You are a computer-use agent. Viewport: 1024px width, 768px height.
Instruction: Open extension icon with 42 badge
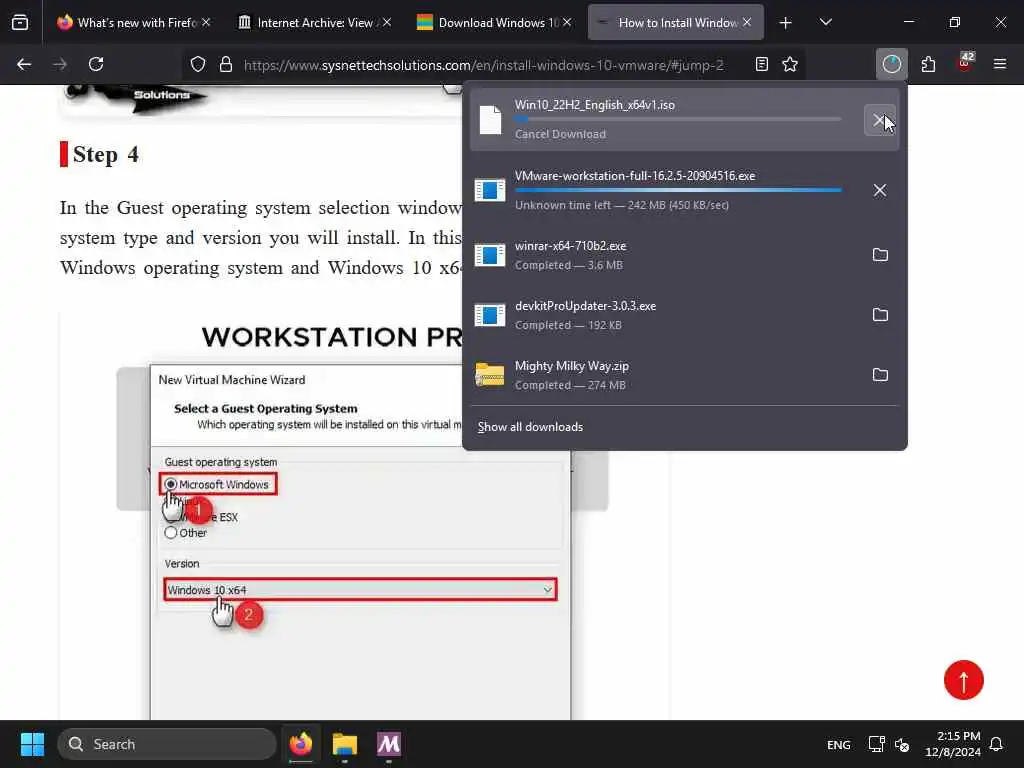(965, 63)
